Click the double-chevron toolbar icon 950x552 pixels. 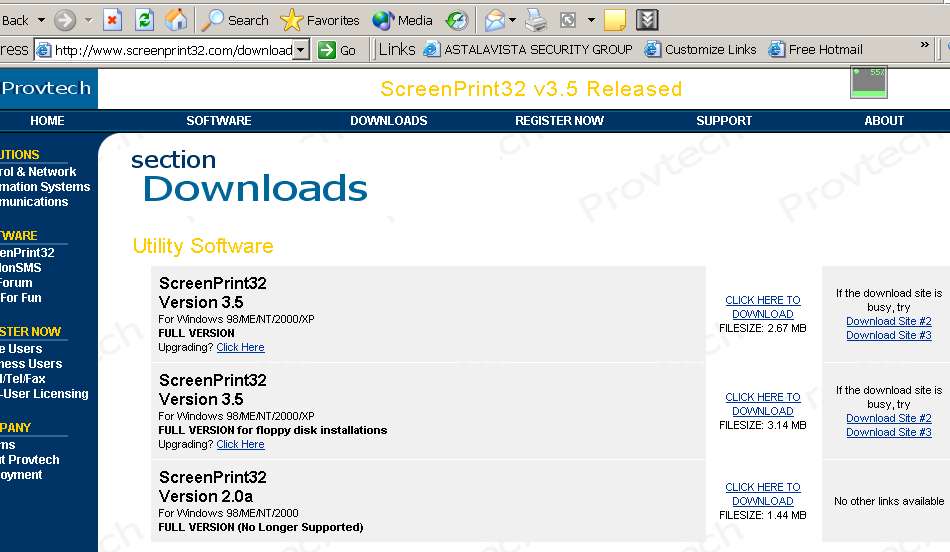647,21
